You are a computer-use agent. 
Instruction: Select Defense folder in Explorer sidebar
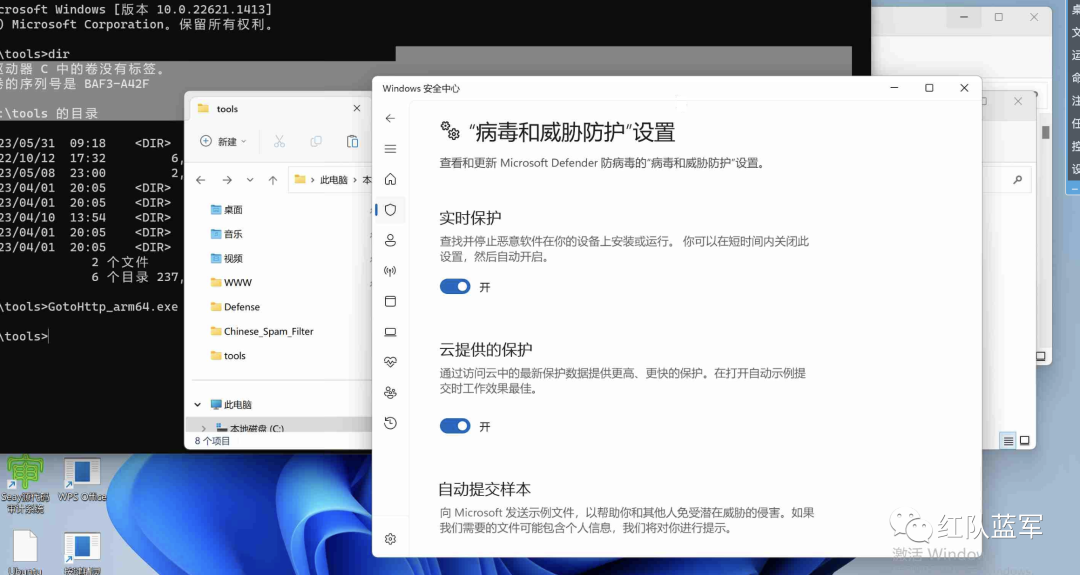[235, 306]
